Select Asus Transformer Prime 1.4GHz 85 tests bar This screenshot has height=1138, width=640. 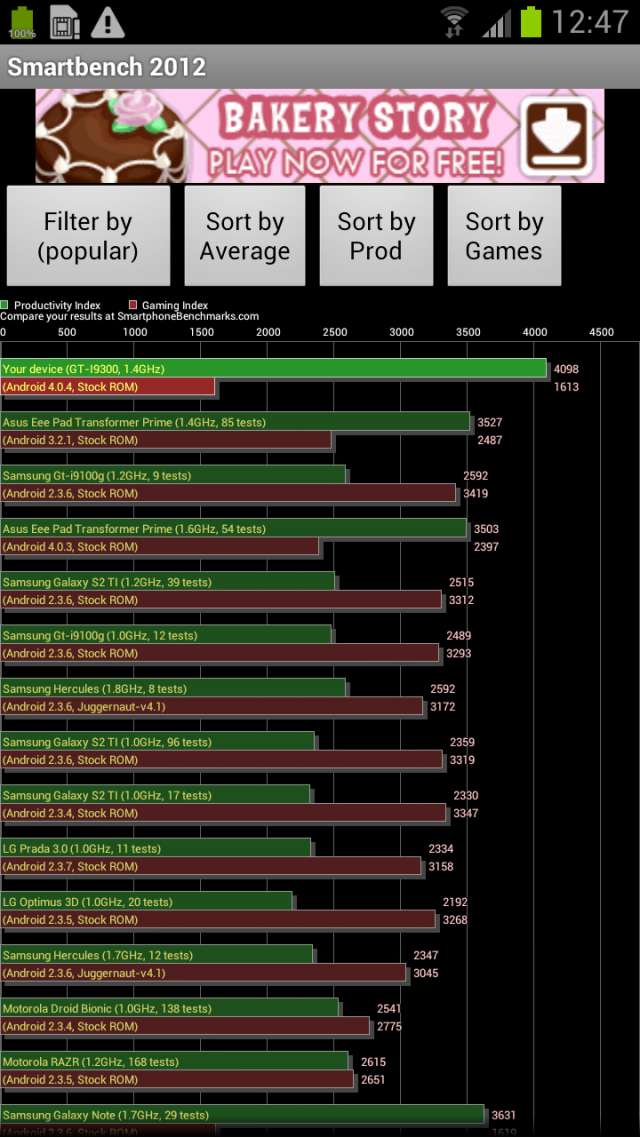235,422
